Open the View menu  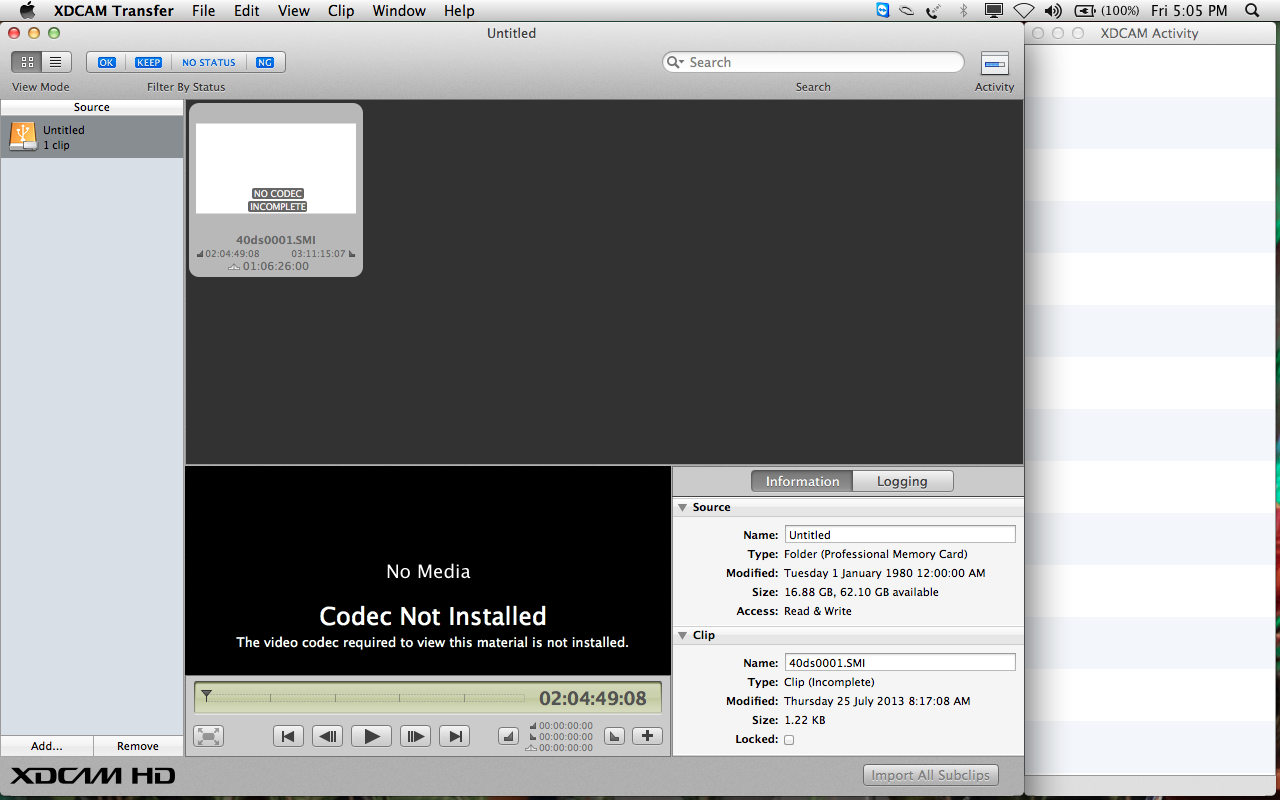tap(293, 11)
